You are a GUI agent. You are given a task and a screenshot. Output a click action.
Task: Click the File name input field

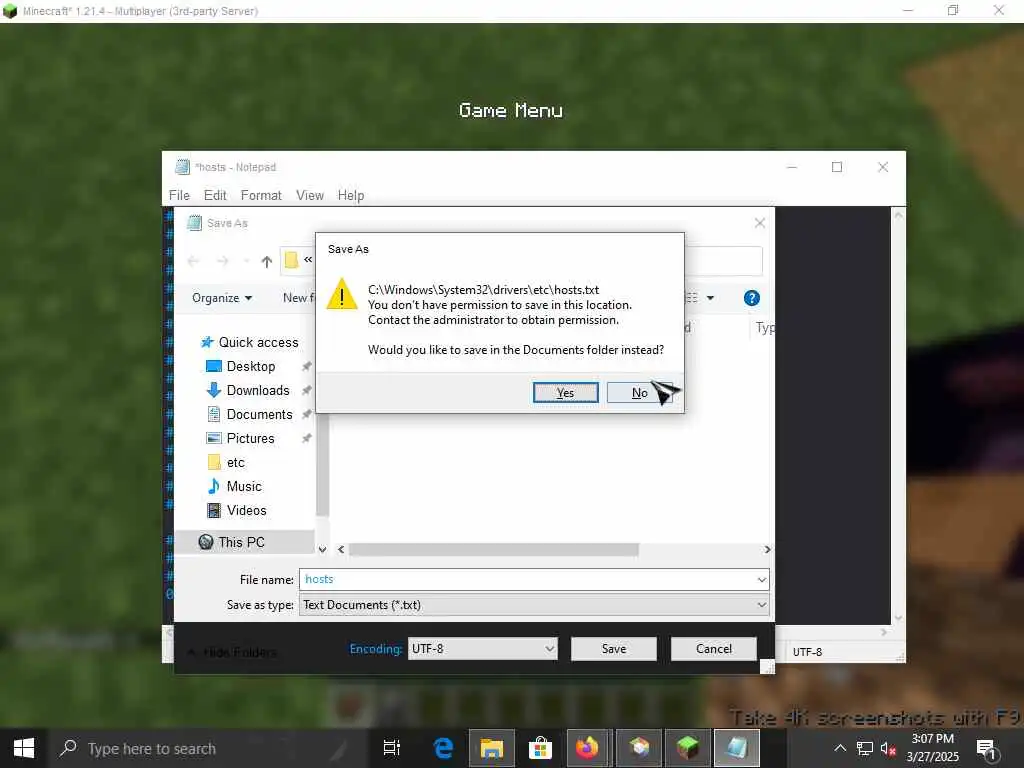click(x=527, y=579)
